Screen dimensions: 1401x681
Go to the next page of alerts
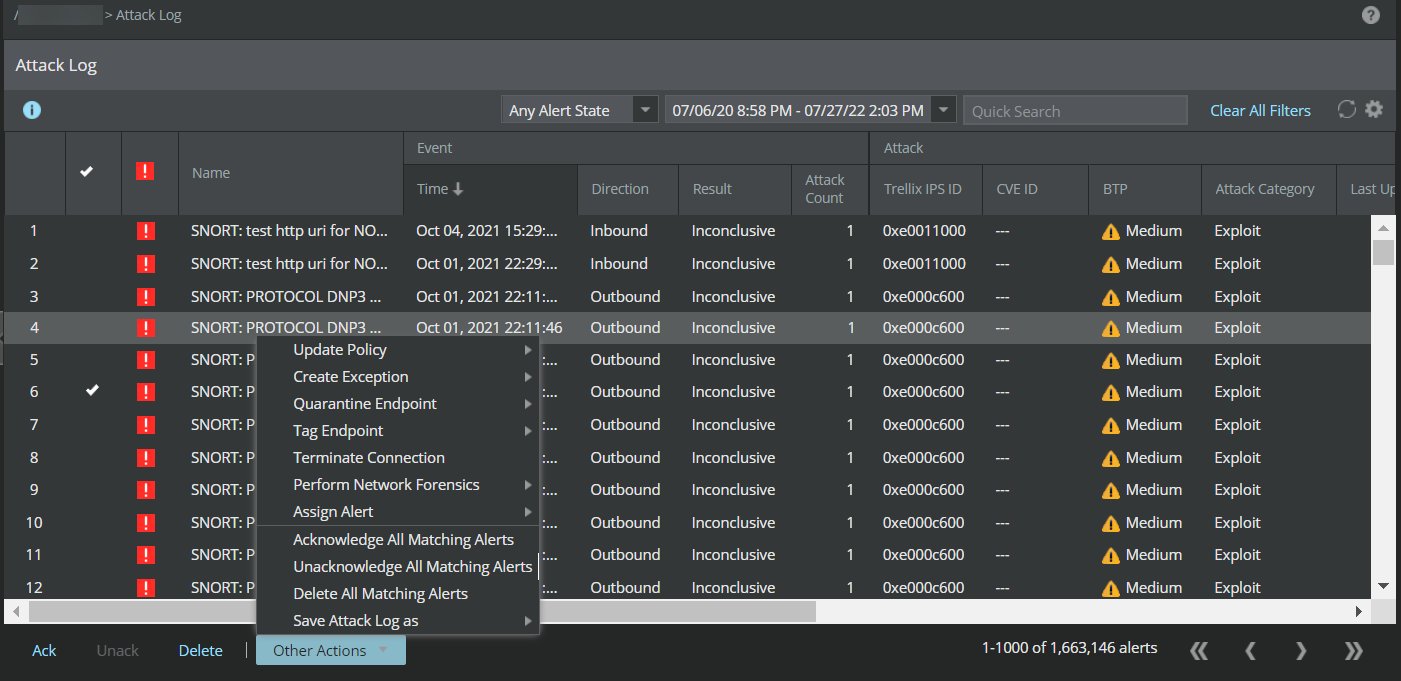[1301, 650]
